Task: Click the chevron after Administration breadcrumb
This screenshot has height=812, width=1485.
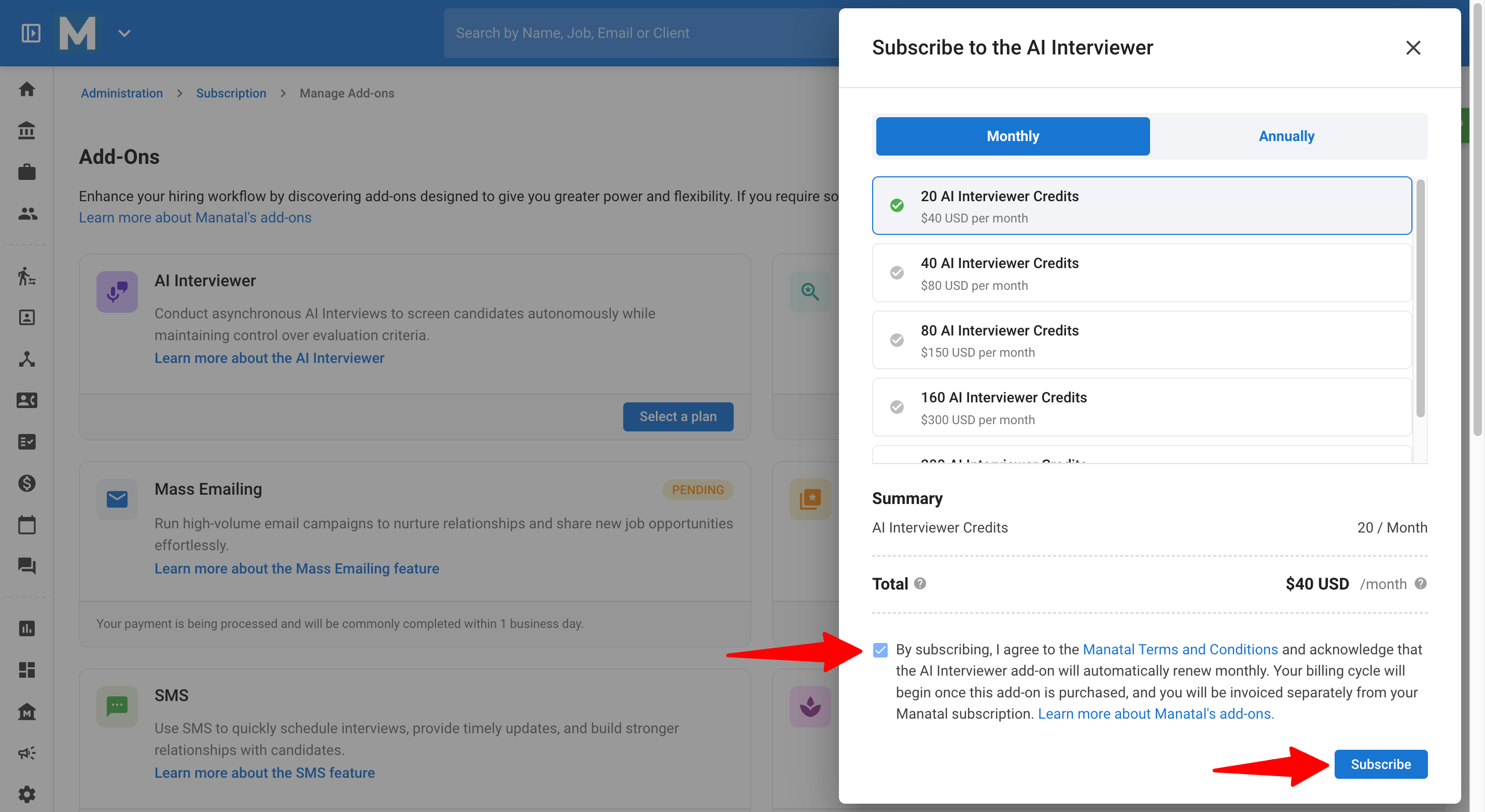Action: click(180, 93)
